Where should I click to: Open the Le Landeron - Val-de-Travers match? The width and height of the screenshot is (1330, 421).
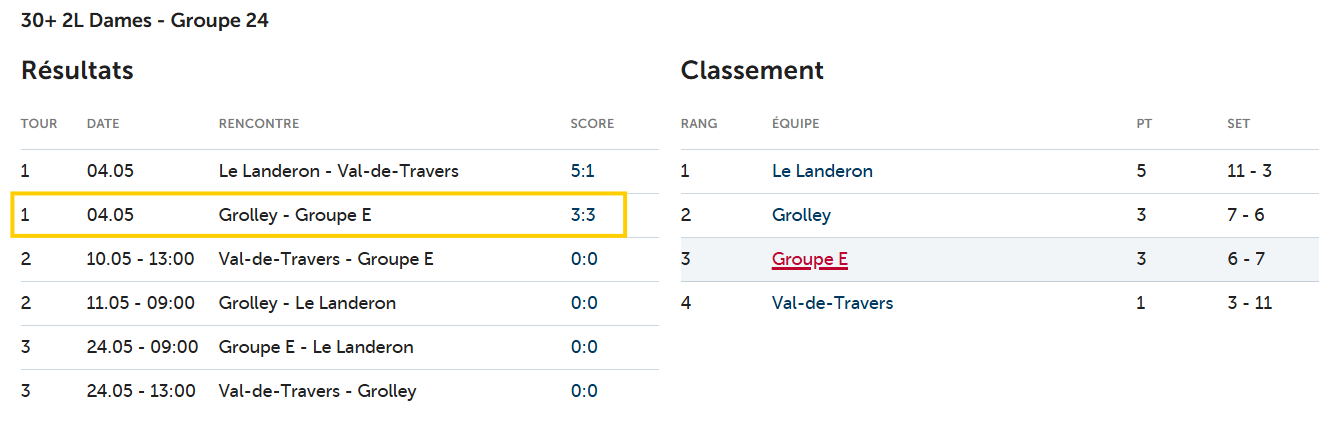(x=338, y=171)
